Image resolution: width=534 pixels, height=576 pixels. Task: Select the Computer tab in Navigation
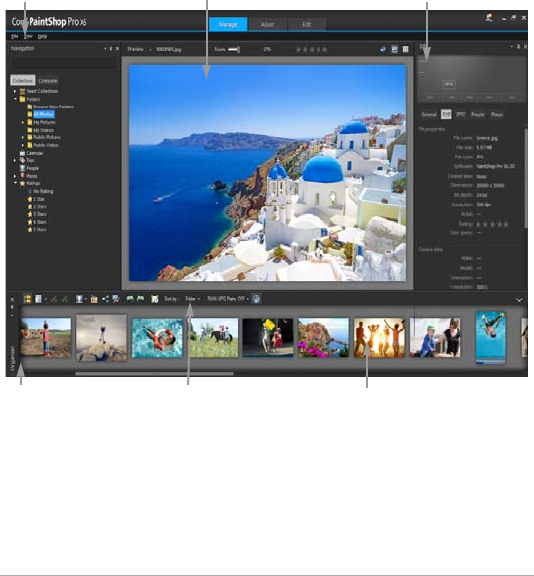(x=48, y=80)
